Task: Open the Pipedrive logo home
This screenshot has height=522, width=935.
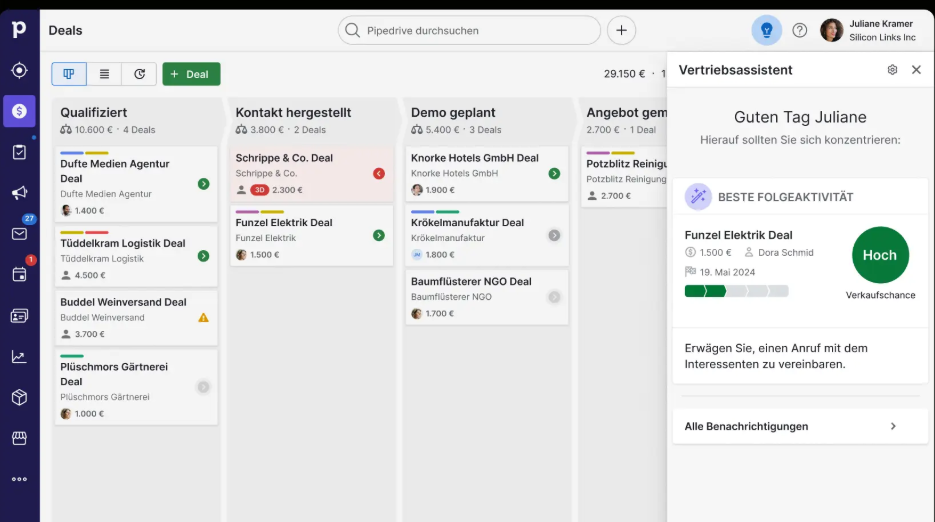Action: [x=19, y=29]
